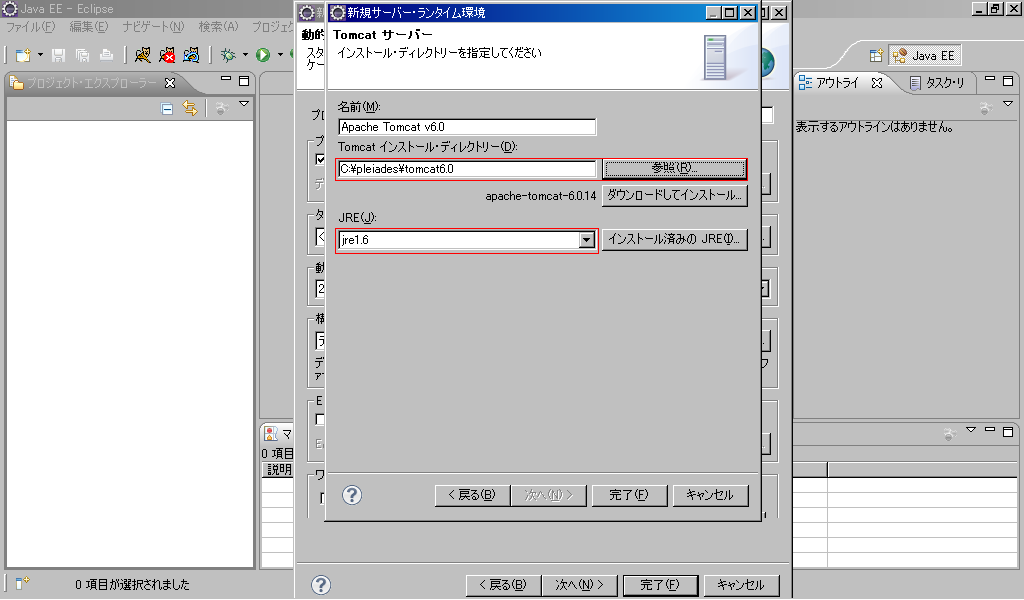This screenshot has width=1024, height=600.
Task: Maximize the outline view panel
Action: tap(1008, 81)
